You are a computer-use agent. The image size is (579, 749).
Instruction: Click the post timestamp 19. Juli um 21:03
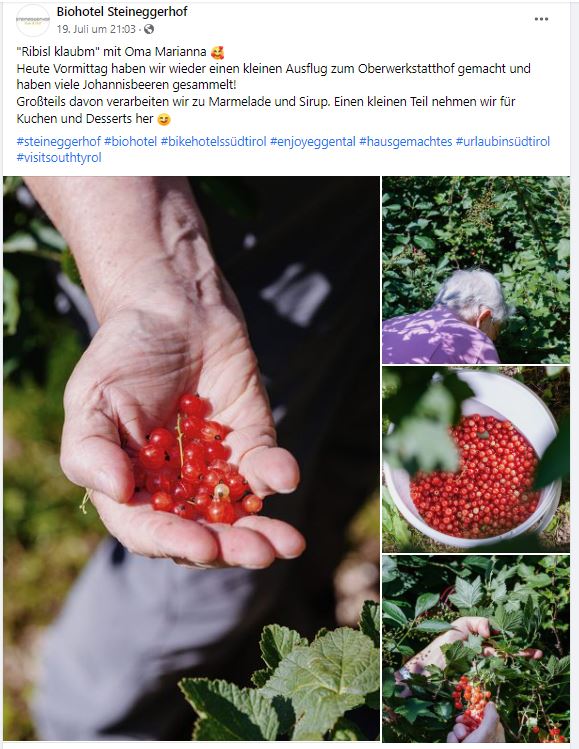click(96, 29)
